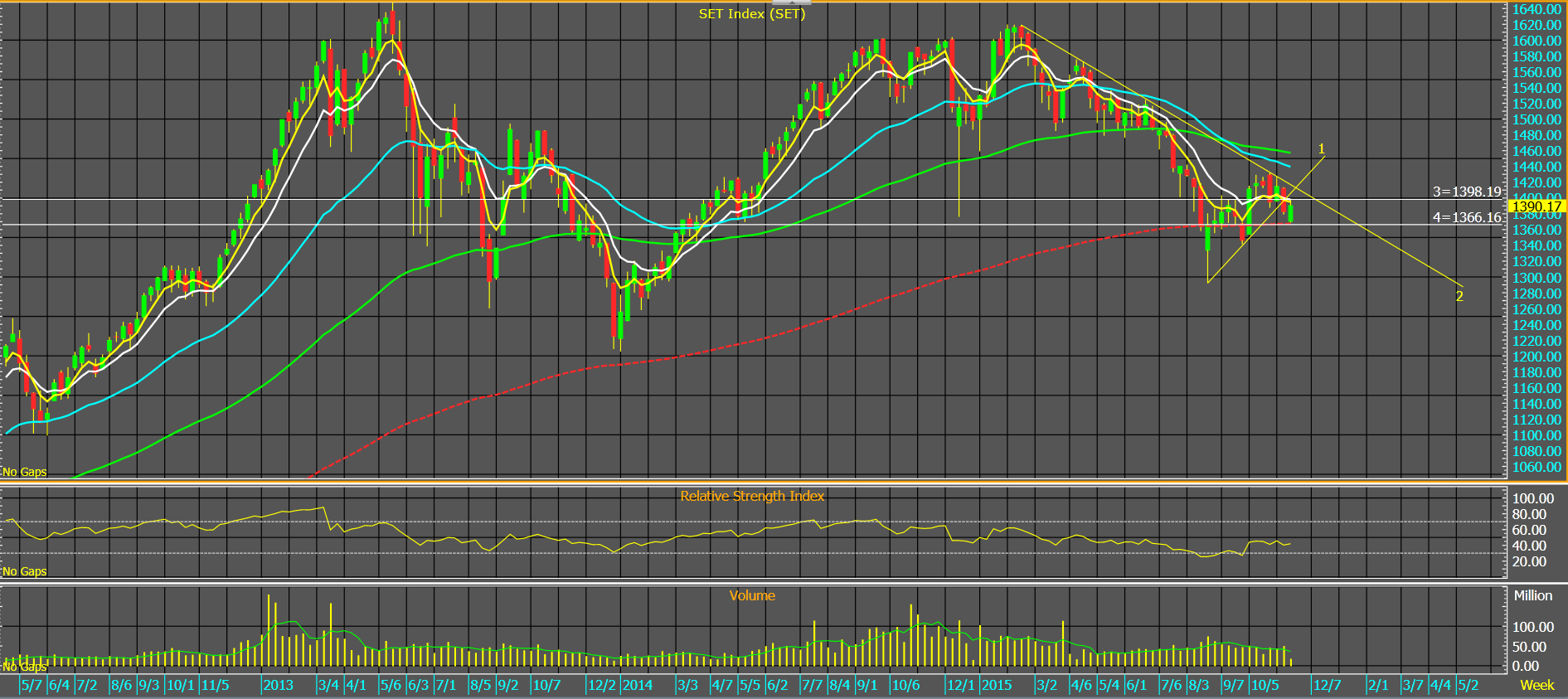
Task: Select 20.00 on the RSI scale
Action: [x=1529, y=561]
